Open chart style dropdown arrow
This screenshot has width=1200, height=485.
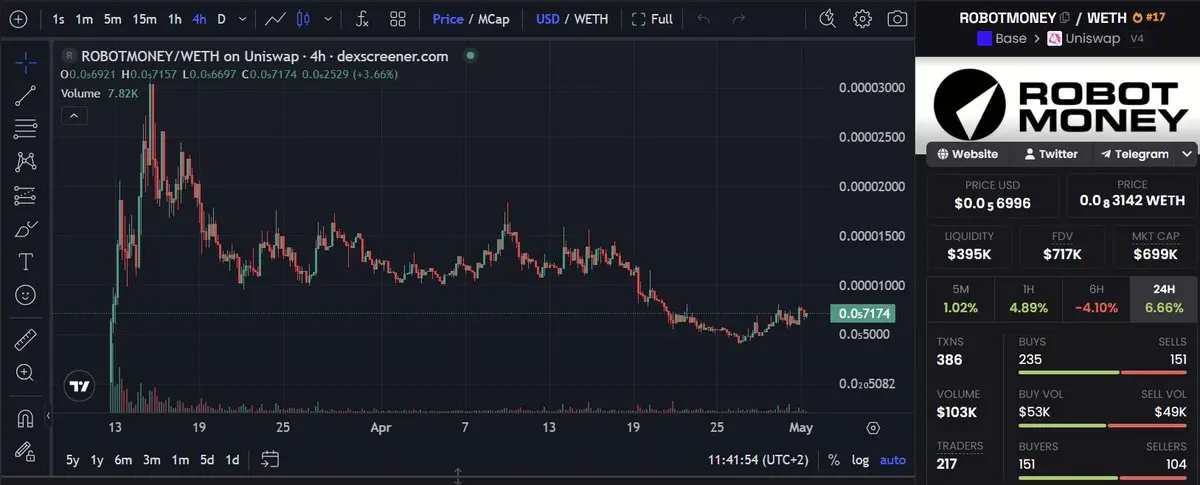(328, 18)
